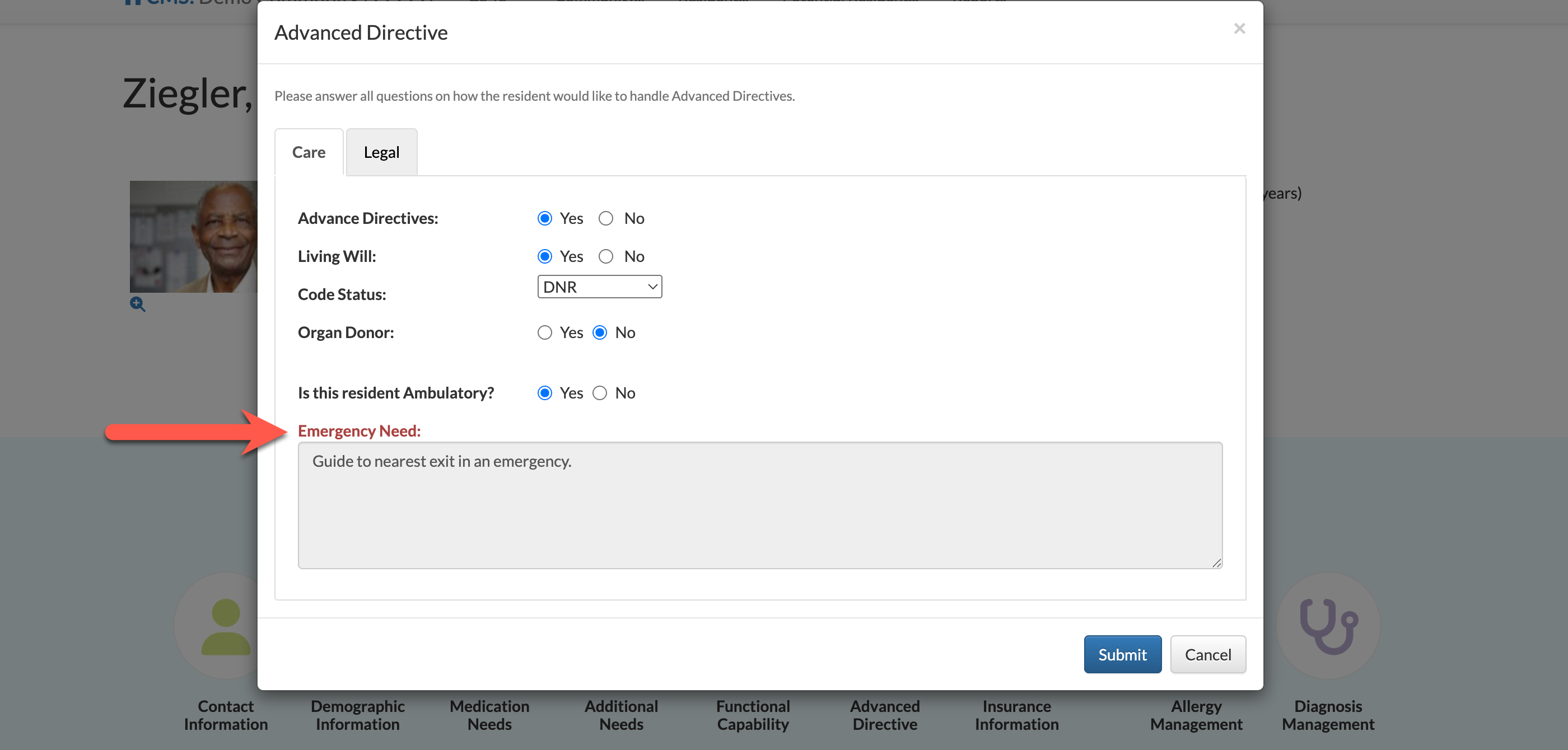Select Yes for Organ Donor
The width and height of the screenshot is (1568, 750).
[x=545, y=332]
